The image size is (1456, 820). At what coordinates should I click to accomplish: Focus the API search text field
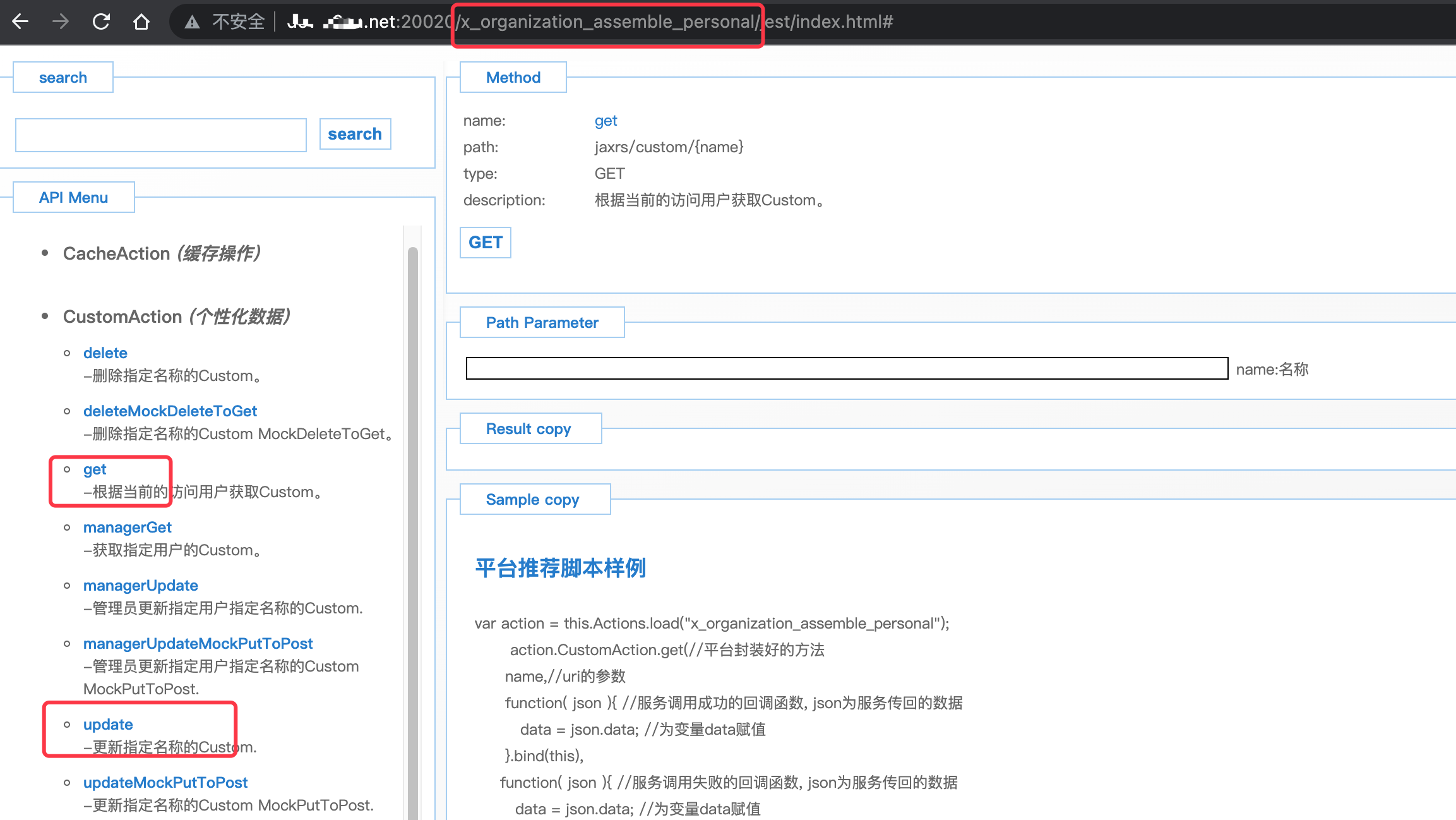161,135
